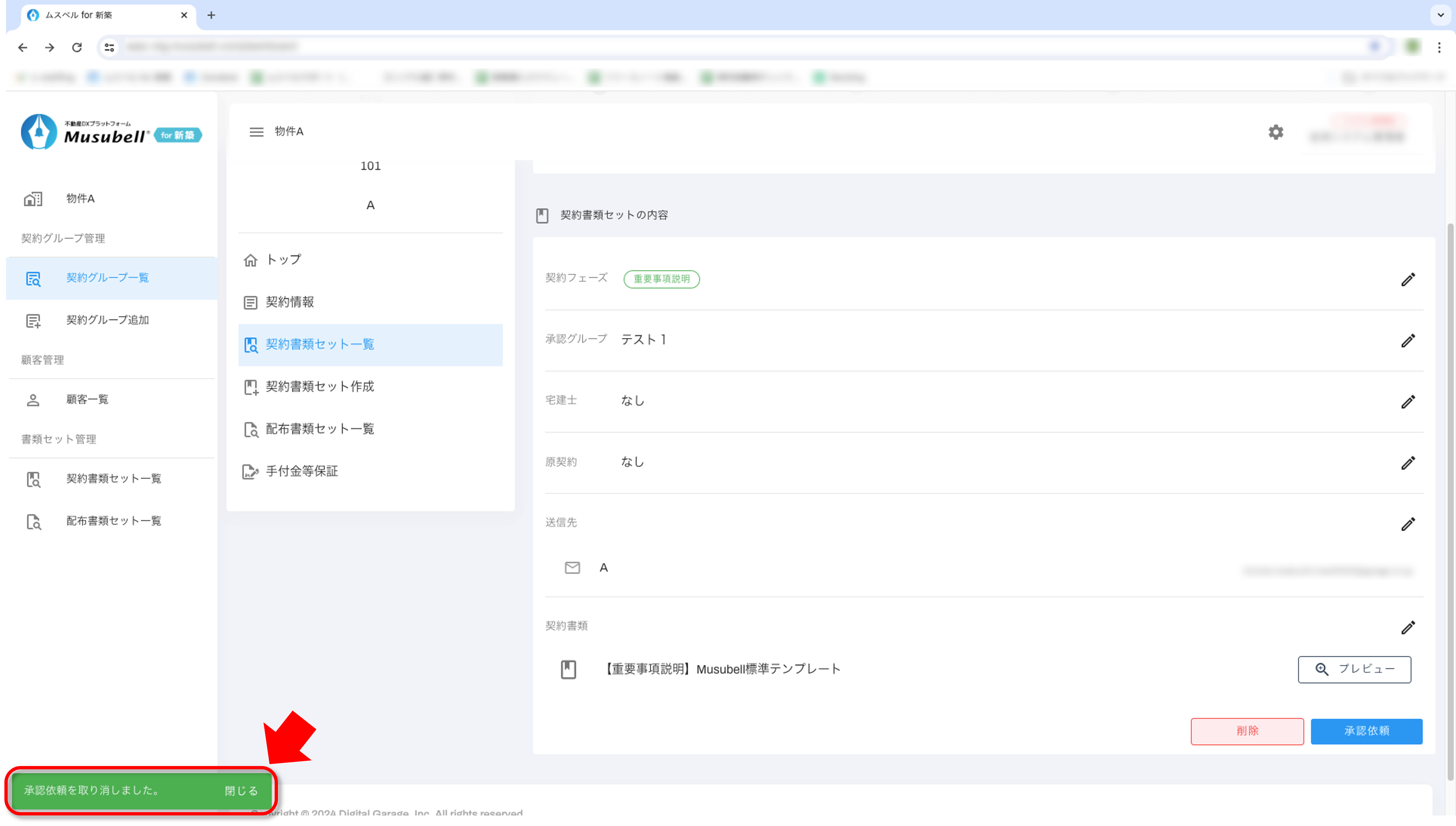Open settings via the gear icon
Viewport: 1456px width, 826px height.
(1275, 132)
